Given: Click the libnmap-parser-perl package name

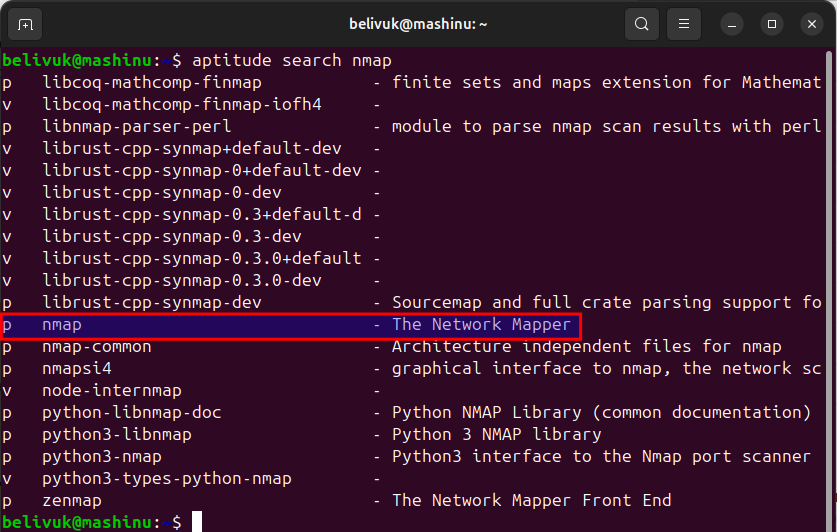Looking at the screenshot, I should (137, 126).
